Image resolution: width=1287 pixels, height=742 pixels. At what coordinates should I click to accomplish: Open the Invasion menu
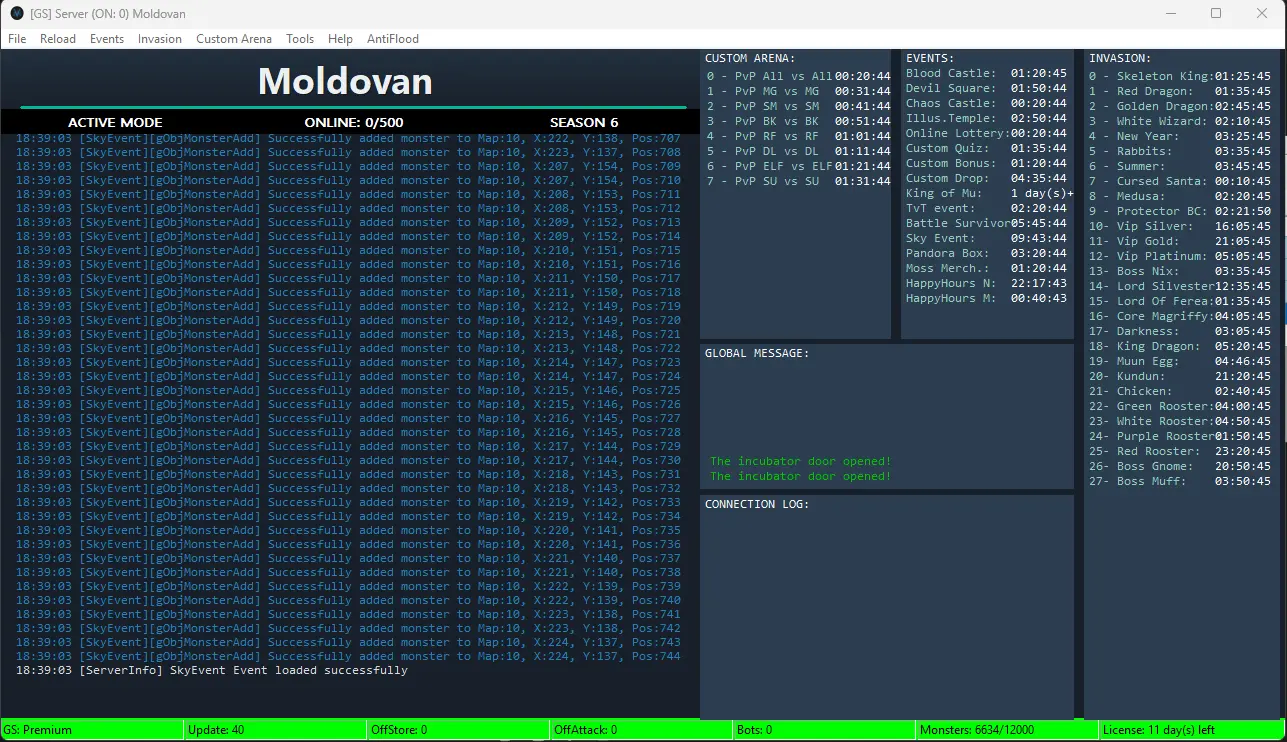(x=160, y=39)
